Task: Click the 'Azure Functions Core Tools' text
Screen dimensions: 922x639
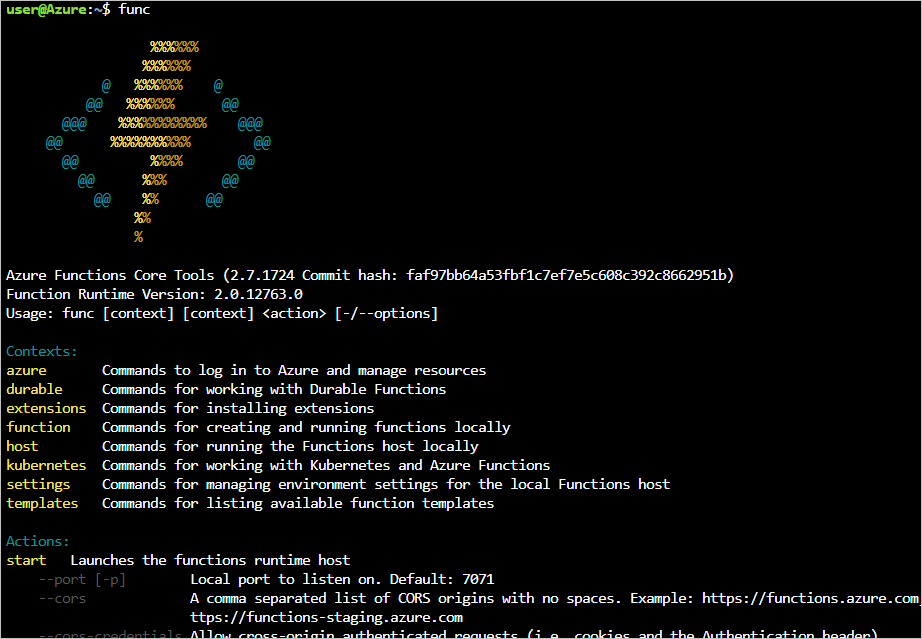Action: click(x=110, y=275)
